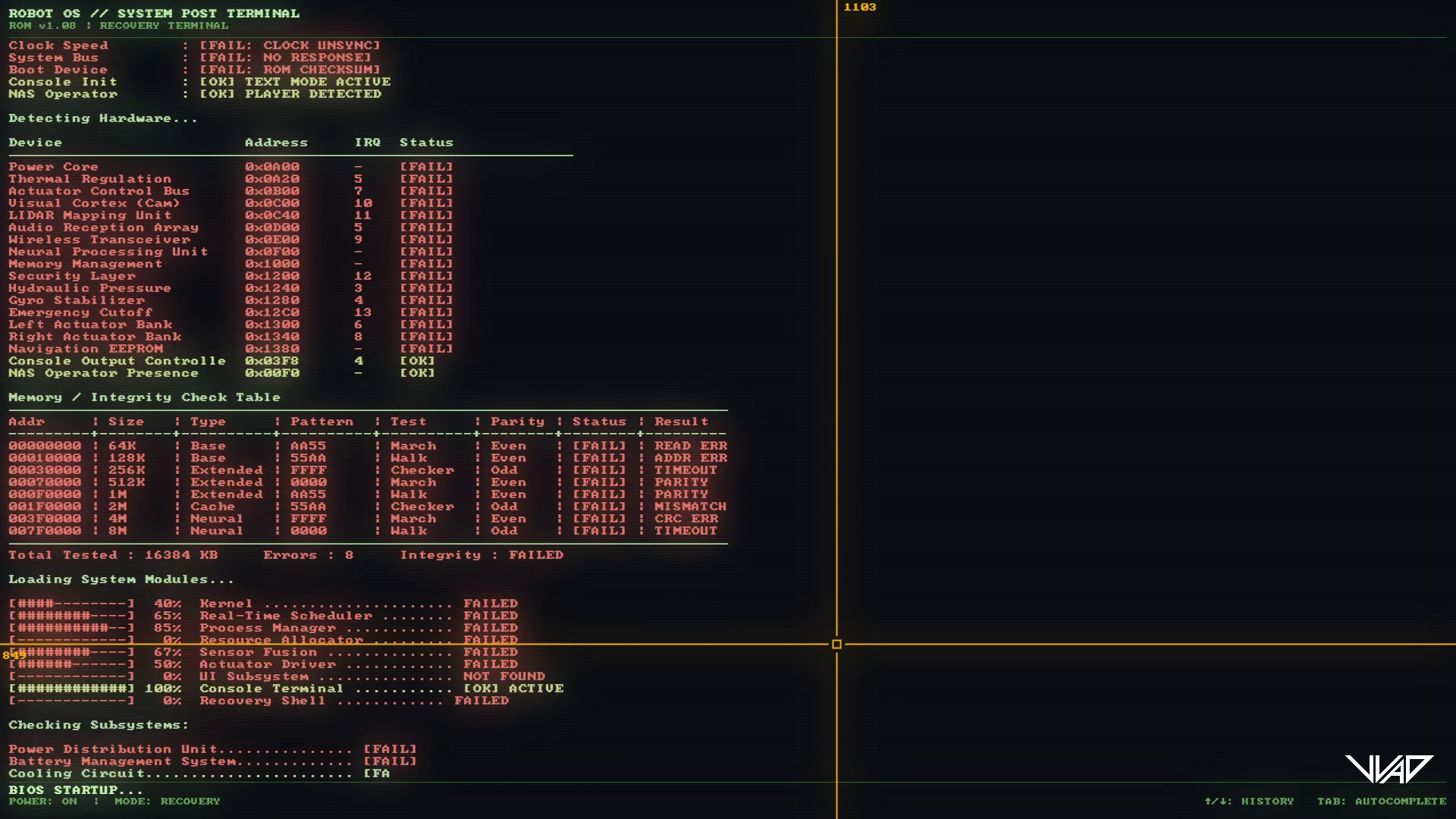The height and width of the screenshot is (819, 1456).
Task: Select the 'Recovery Shell' FAILED line
Action: tap(259, 701)
